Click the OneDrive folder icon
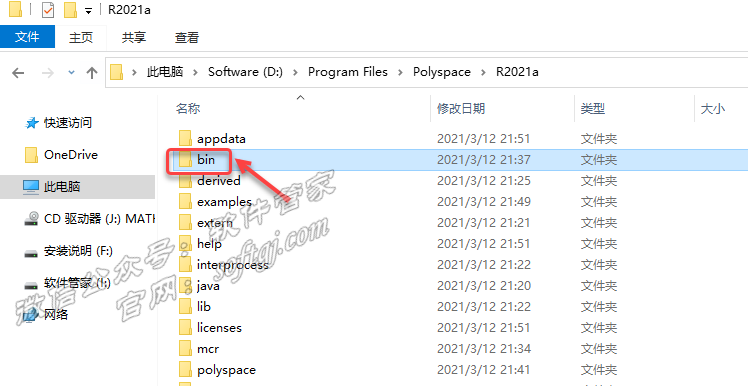Viewport: 748px width, 386px height. pyautogui.click(x=31, y=155)
